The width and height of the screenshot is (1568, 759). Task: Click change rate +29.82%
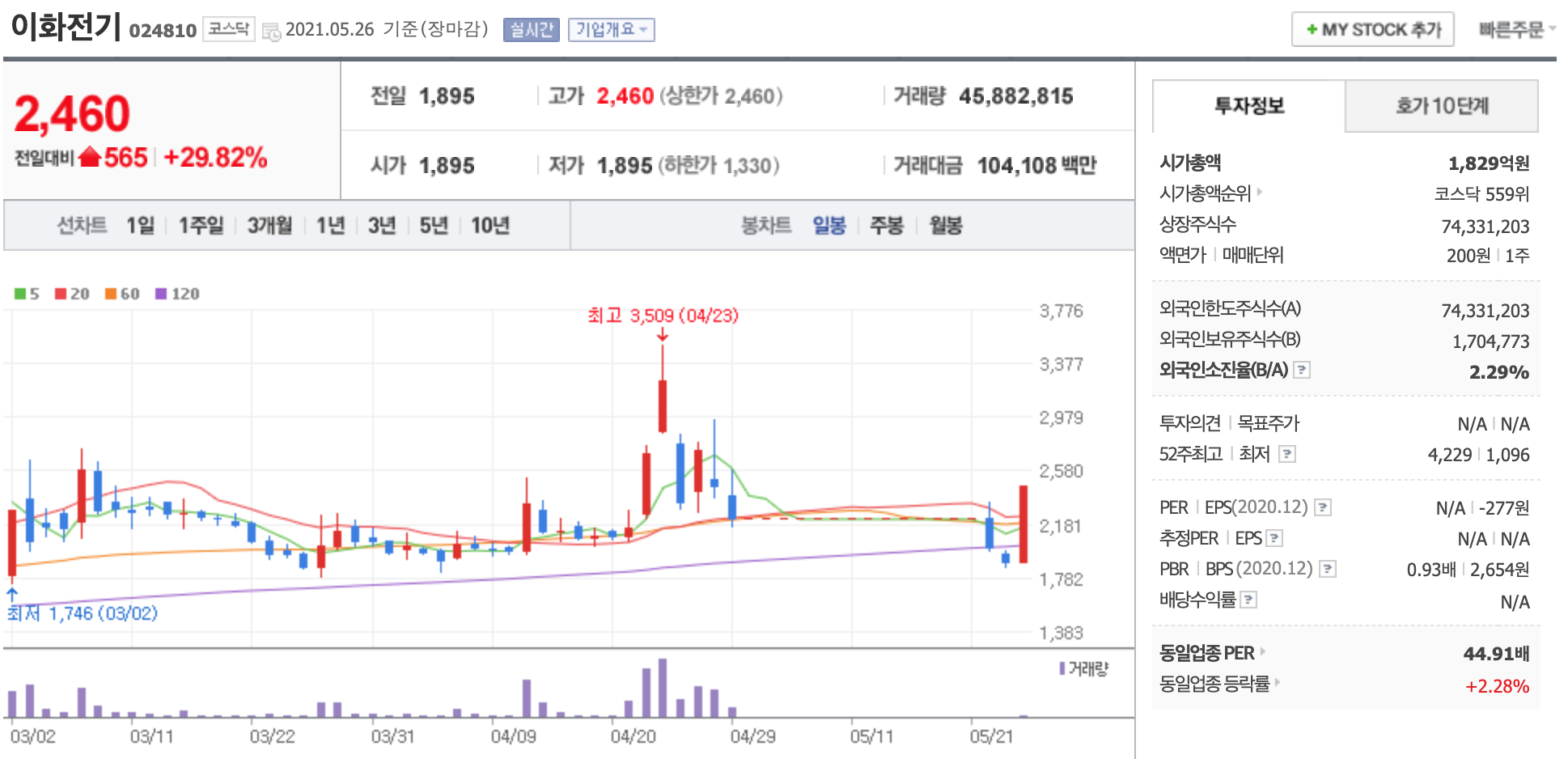pos(215,157)
